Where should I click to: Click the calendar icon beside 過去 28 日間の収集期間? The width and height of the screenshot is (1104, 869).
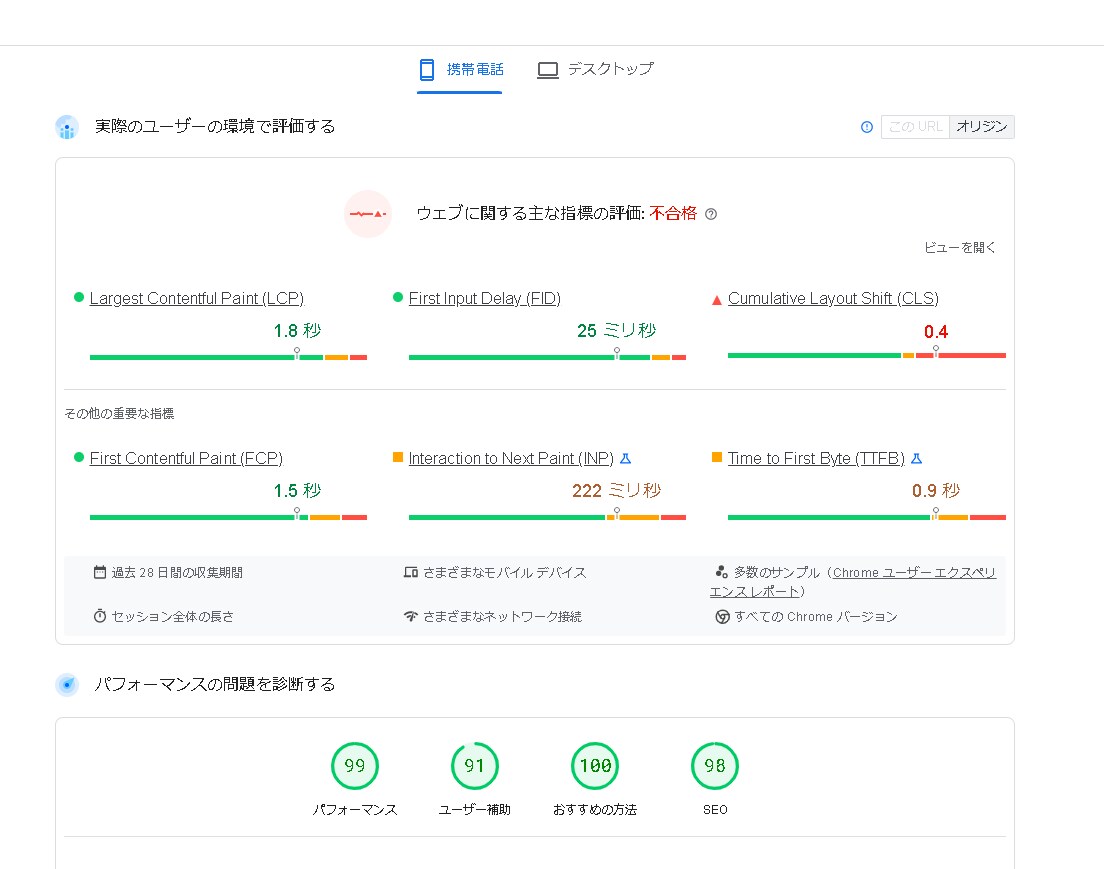pyautogui.click(x=100, y=572)
